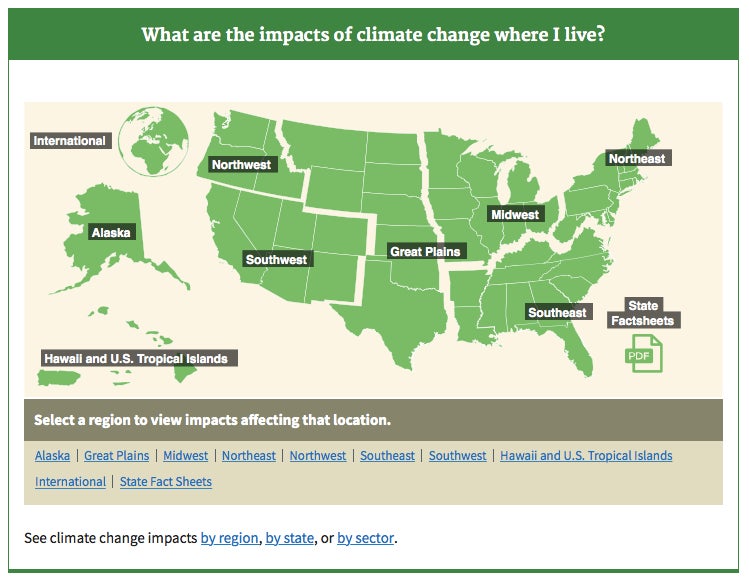This screenshot has height=584, width=749.
Task: Select the Northwest region label on map
Action: click(241, 165)
